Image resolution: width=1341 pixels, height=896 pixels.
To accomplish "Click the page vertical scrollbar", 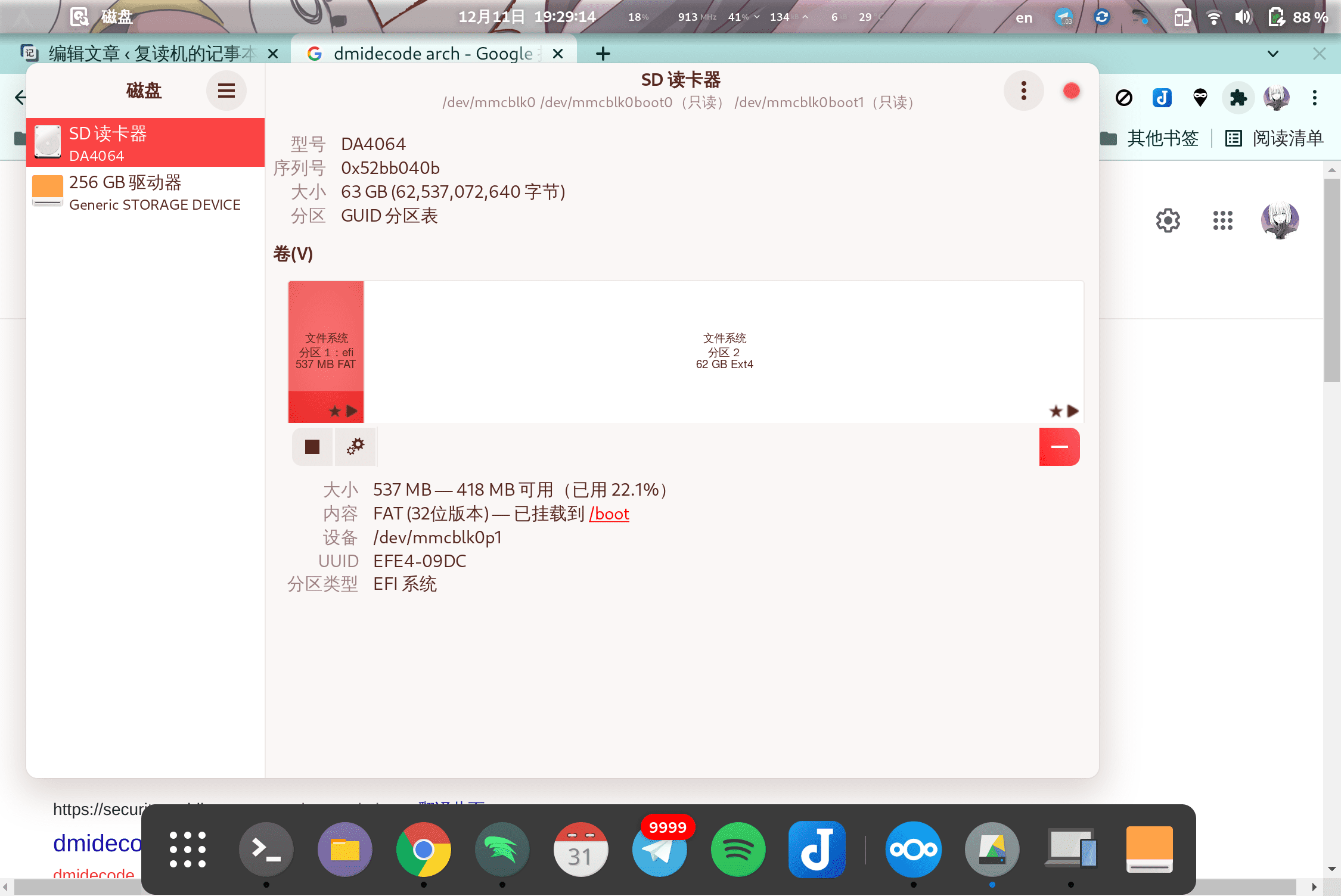I will [1331, 280].
